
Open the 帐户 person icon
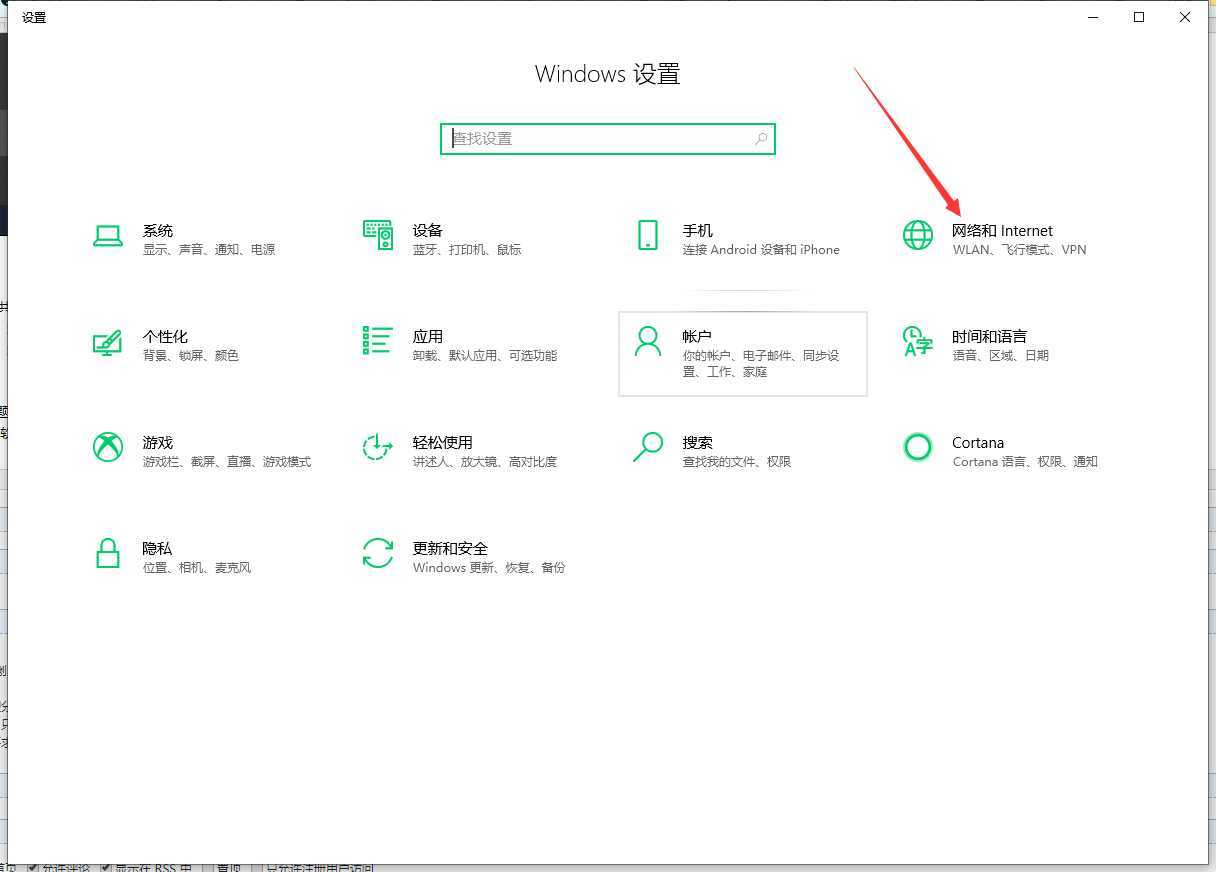pyautogui.click(x=648, y=341)
